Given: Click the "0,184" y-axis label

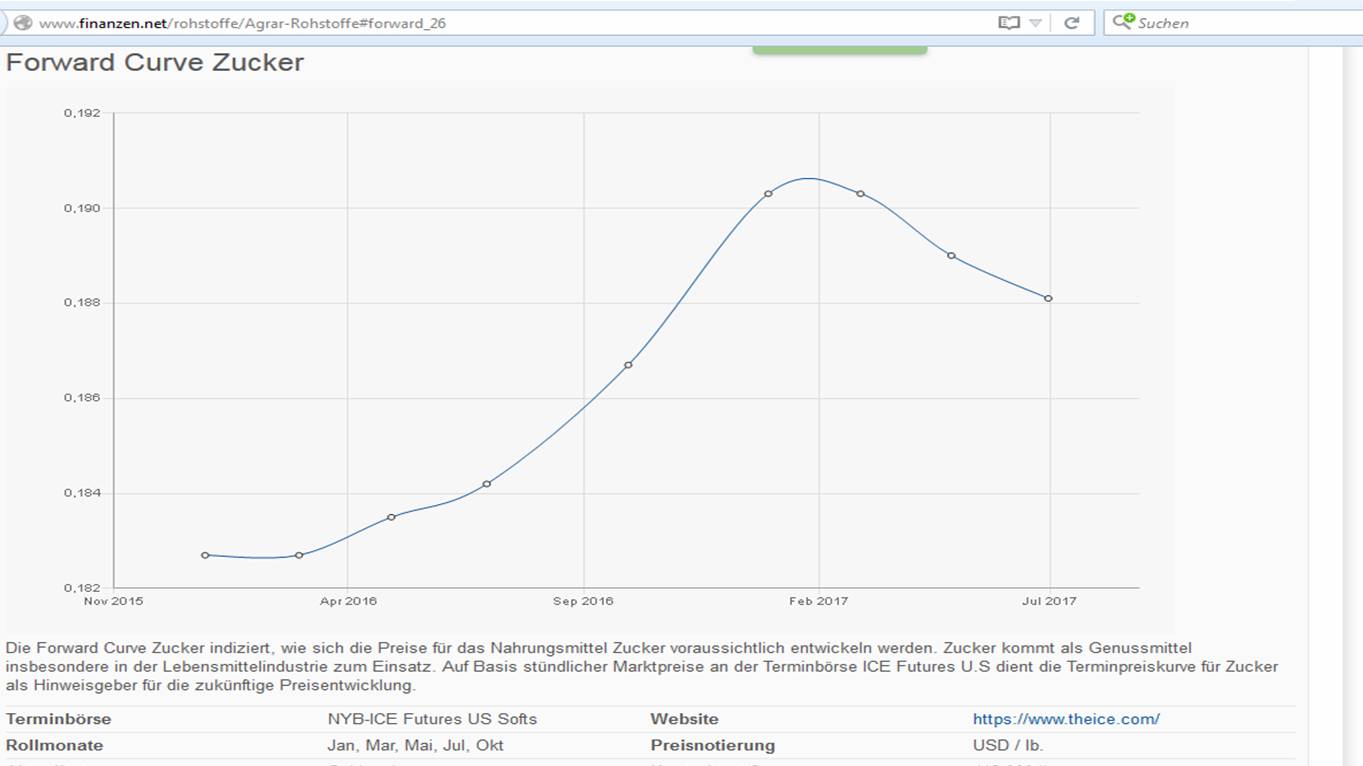Looking at the screenshot, I should 82,493.
